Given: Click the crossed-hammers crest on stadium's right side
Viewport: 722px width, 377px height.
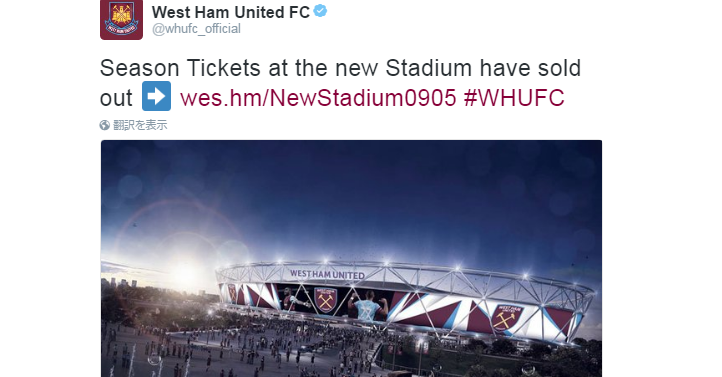Looking at the screenshot, I should (507, 318).
